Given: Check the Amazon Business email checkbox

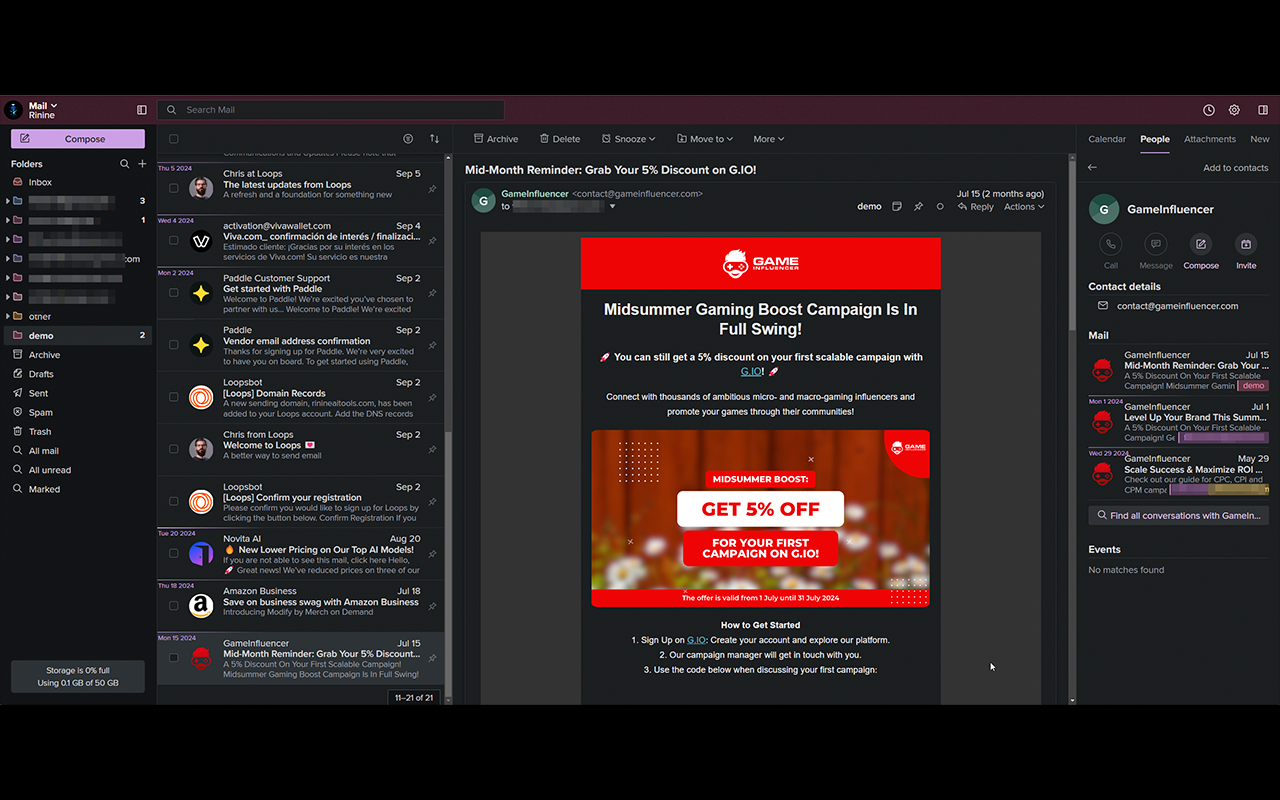Looking at the screenshot, I should 173,606.
